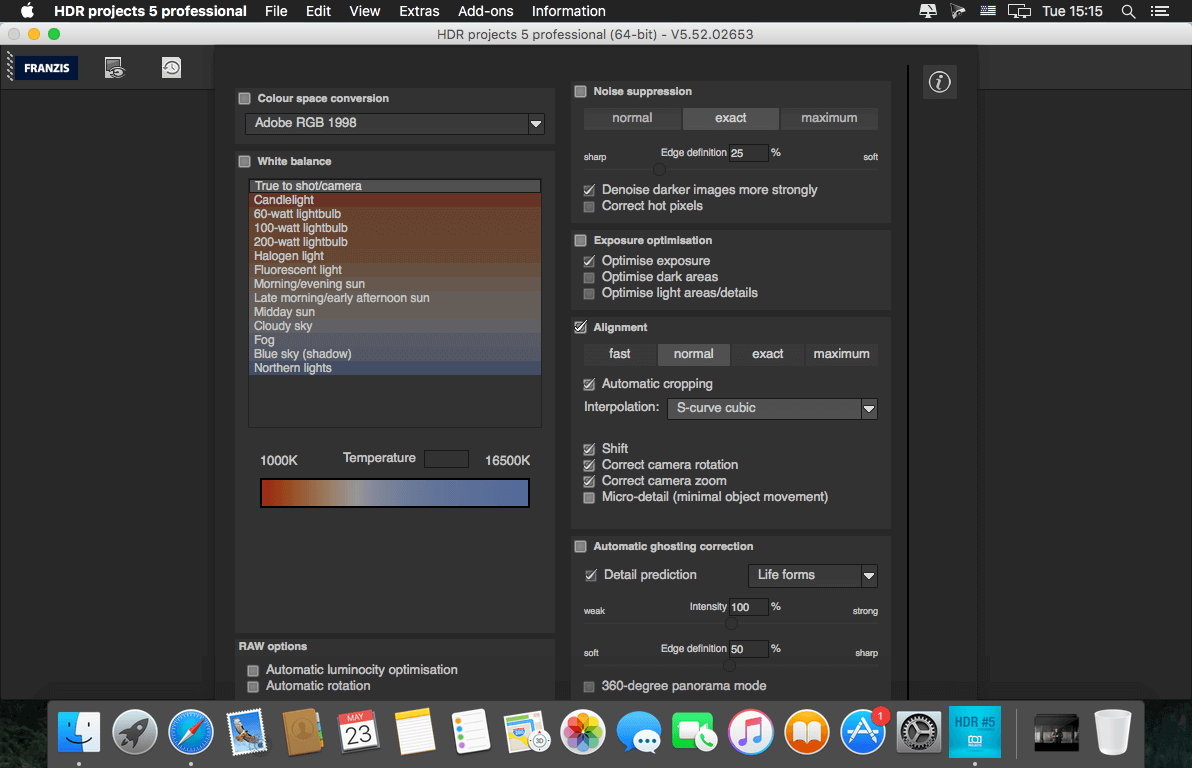
Task: Open the View menu
Action: pyautogui.click(x=364, y=11)
